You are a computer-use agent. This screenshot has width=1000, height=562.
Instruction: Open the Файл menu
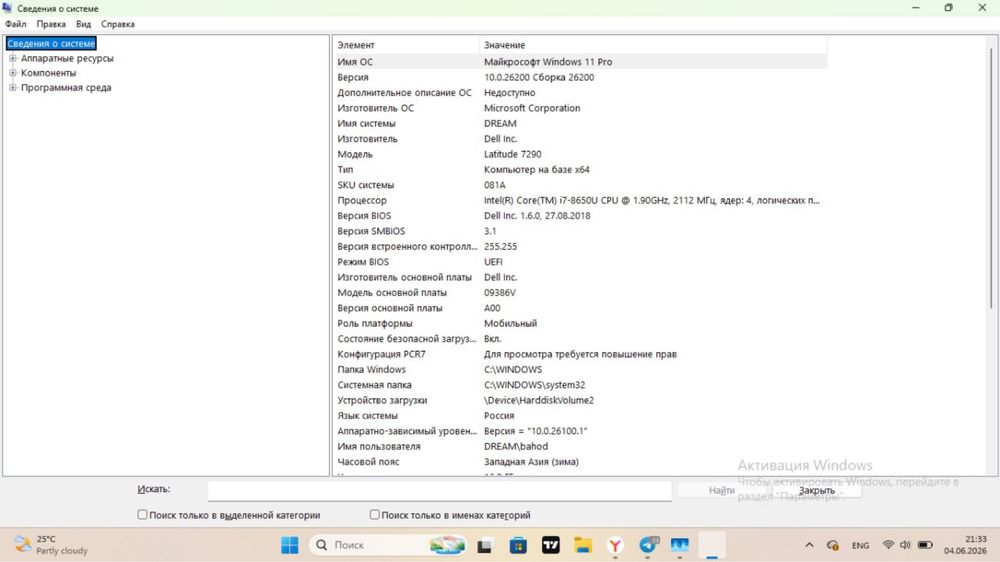pyautogui.click(x=15, y=24)
